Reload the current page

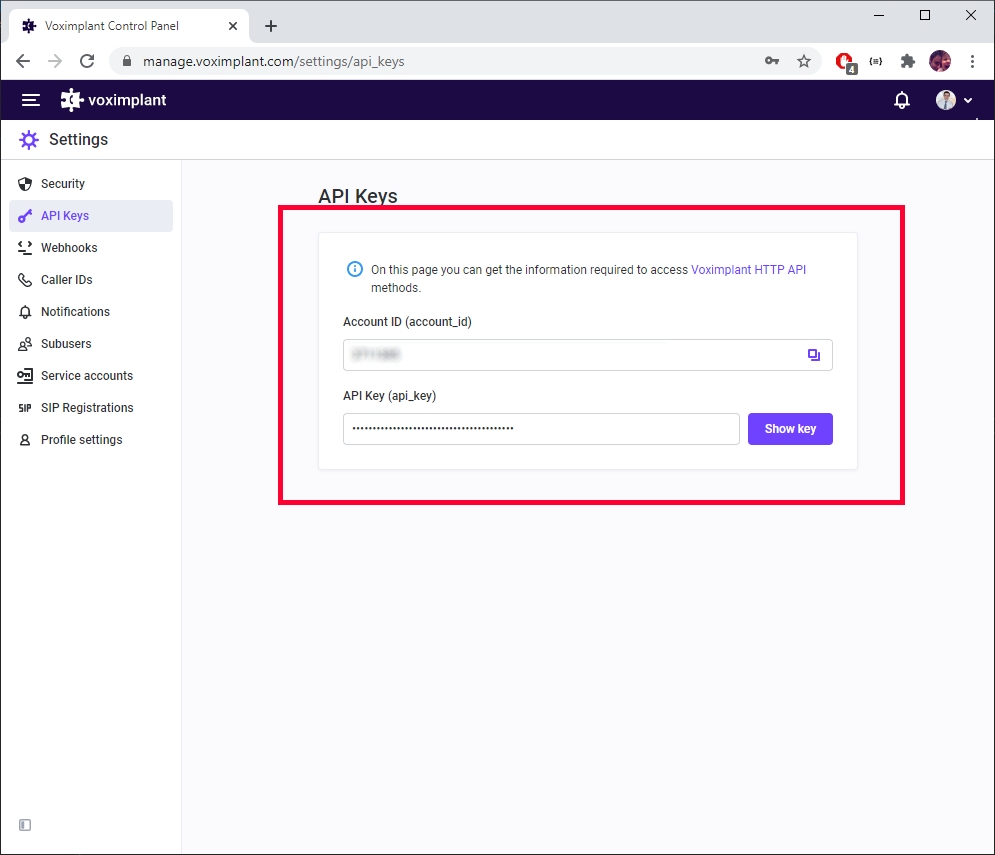[87, 61]
